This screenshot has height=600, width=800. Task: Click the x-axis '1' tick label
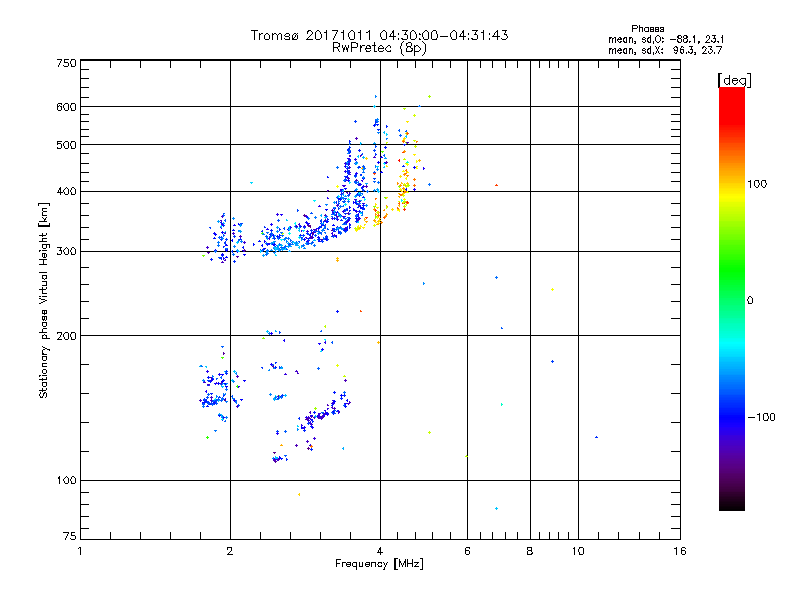pyautogui.click(x=80, y=551)
